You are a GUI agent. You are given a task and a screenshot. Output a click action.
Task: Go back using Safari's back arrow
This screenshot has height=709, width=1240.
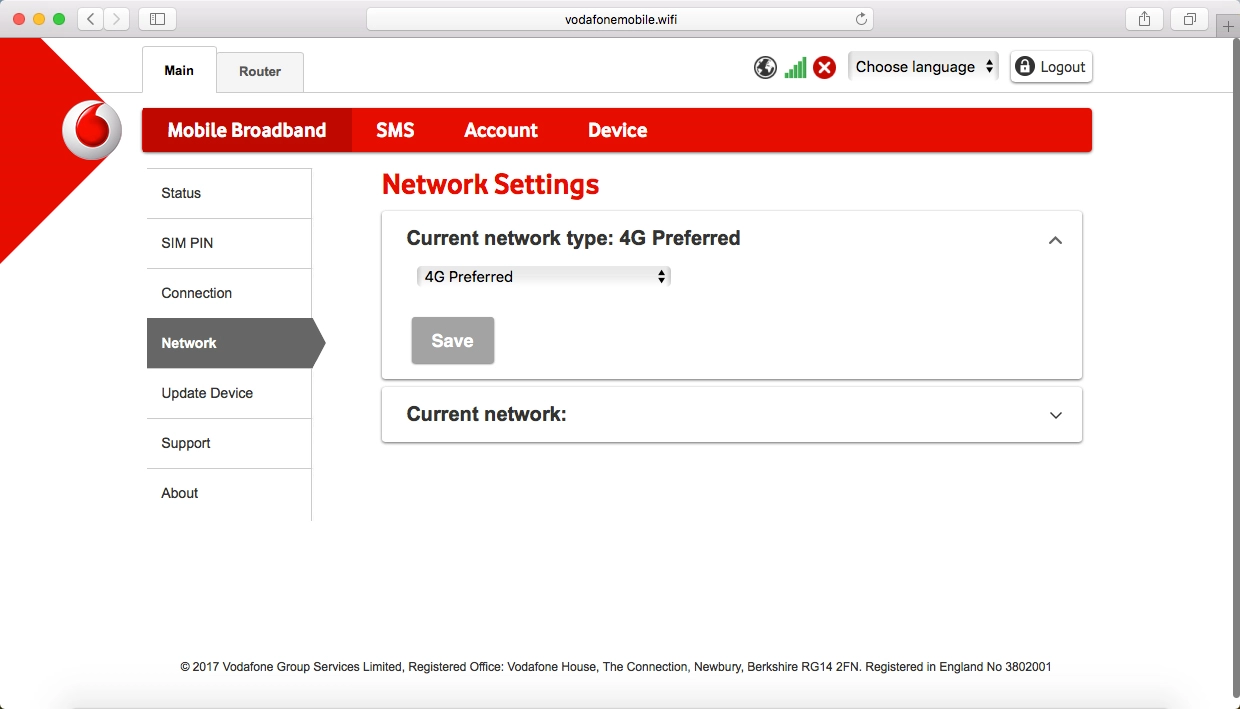91,19
